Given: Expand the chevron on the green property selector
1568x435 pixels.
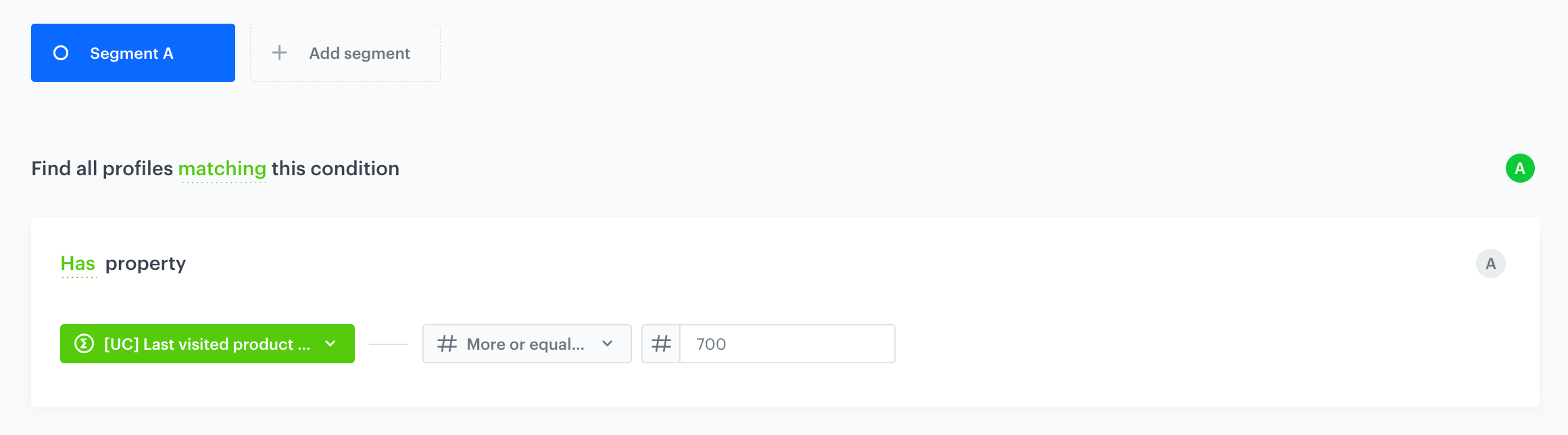Looking at the screenshot, I should (330, 344).
